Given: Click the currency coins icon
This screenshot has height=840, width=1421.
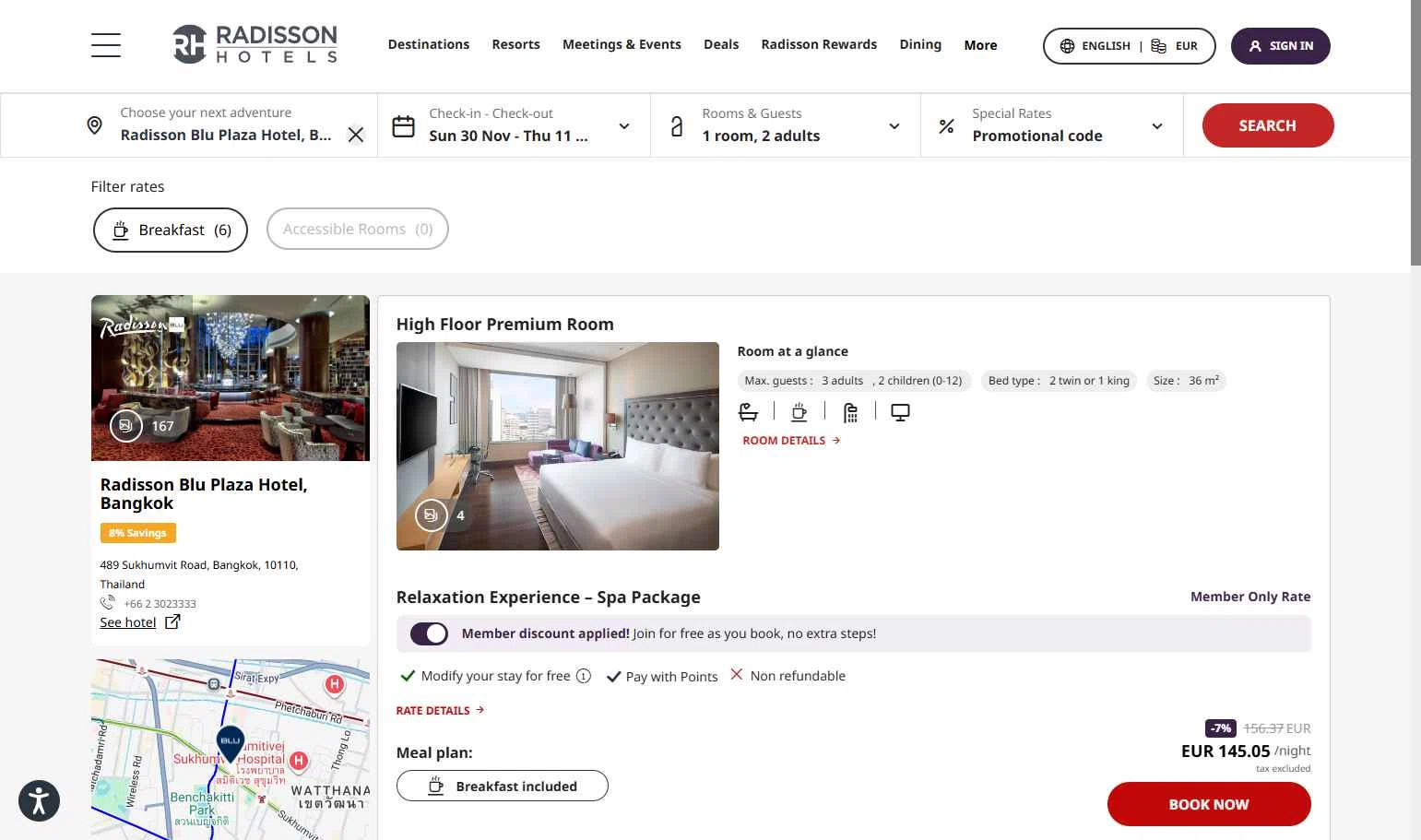Looking at the screenshot, I should [x=1159, y=46].
